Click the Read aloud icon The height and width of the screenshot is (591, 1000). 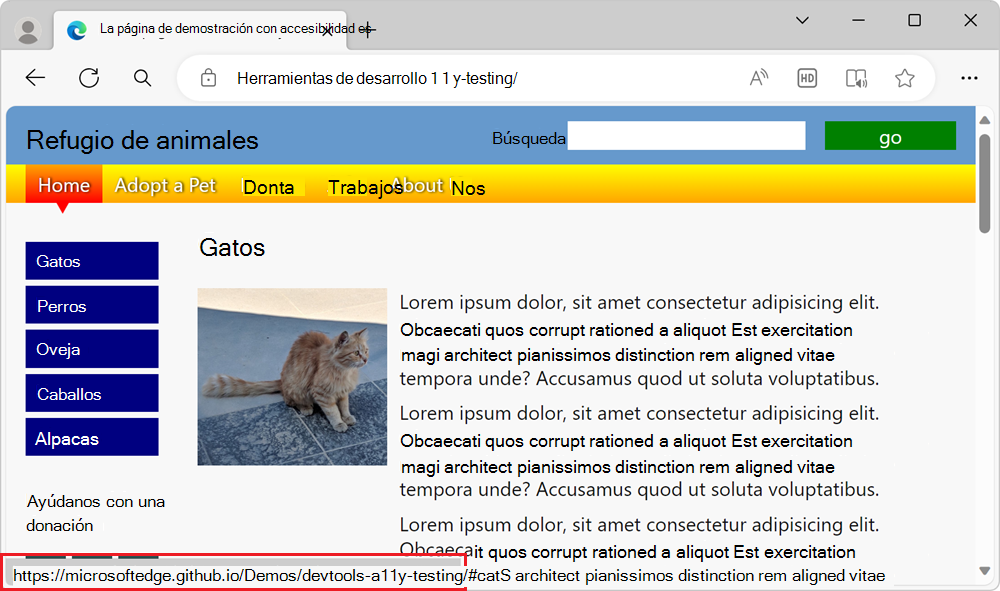click(758, 77)
